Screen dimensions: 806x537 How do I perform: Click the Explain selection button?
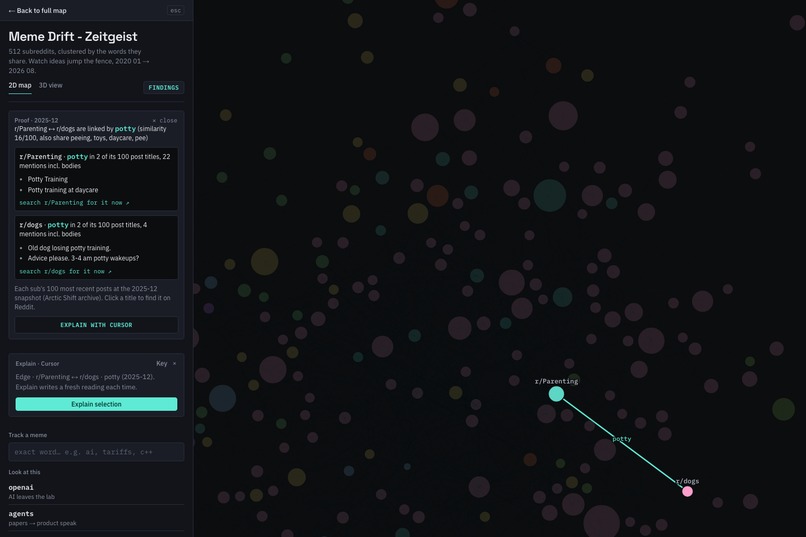click(96, 404)
